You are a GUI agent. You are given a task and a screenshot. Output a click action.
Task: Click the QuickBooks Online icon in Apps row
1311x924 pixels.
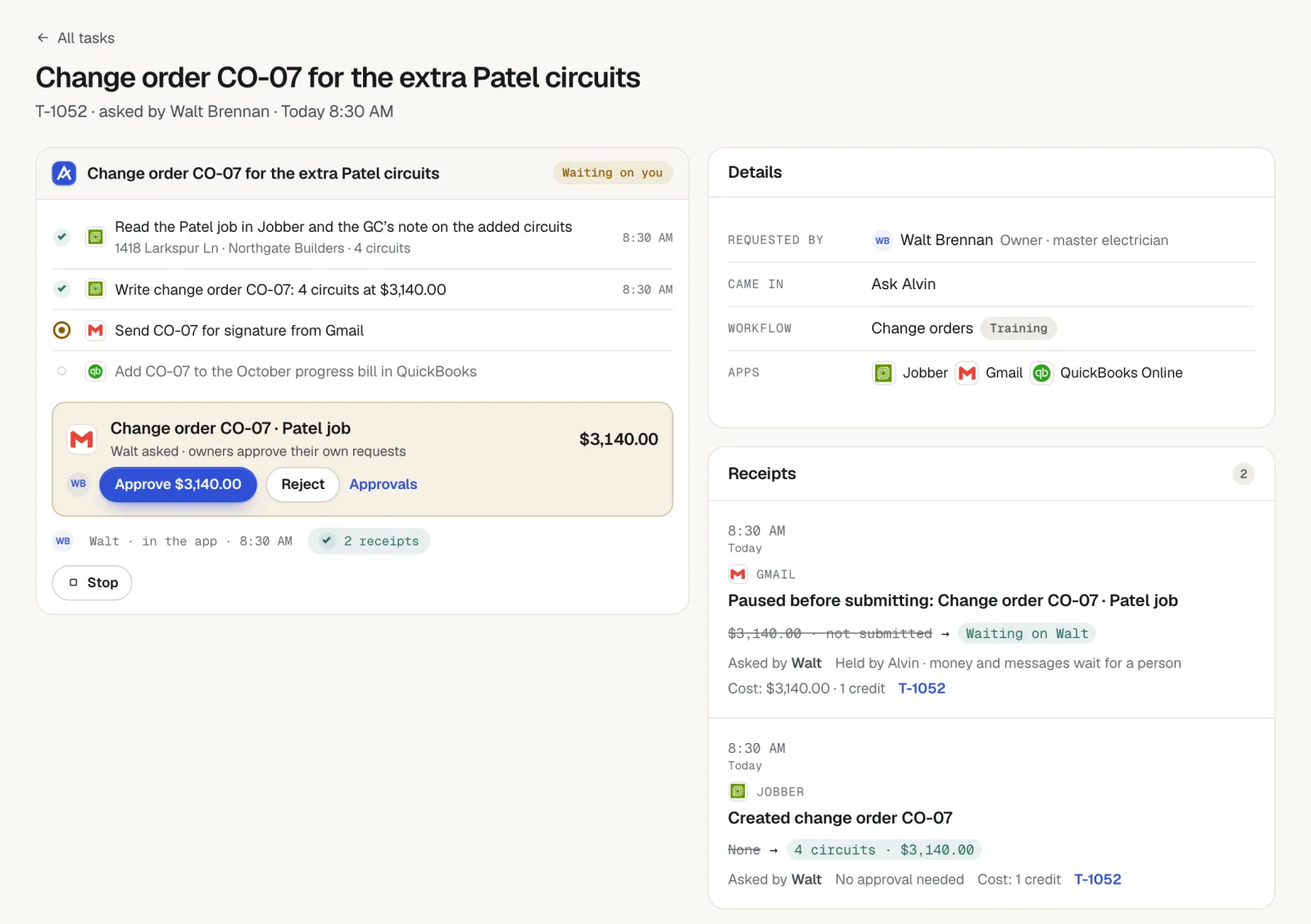pos(1041,373)
